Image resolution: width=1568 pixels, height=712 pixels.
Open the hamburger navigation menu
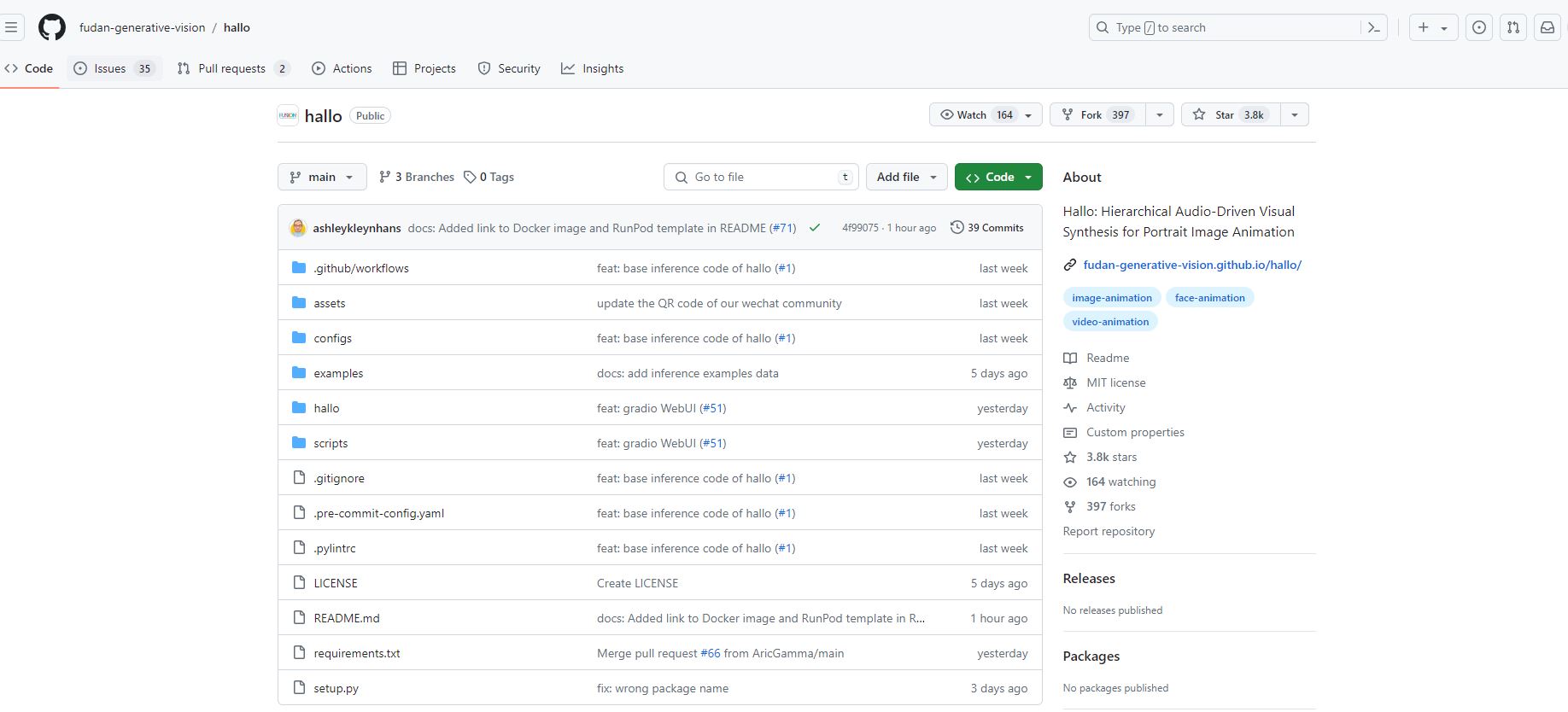pyautogui.click(x=11, y=27)
